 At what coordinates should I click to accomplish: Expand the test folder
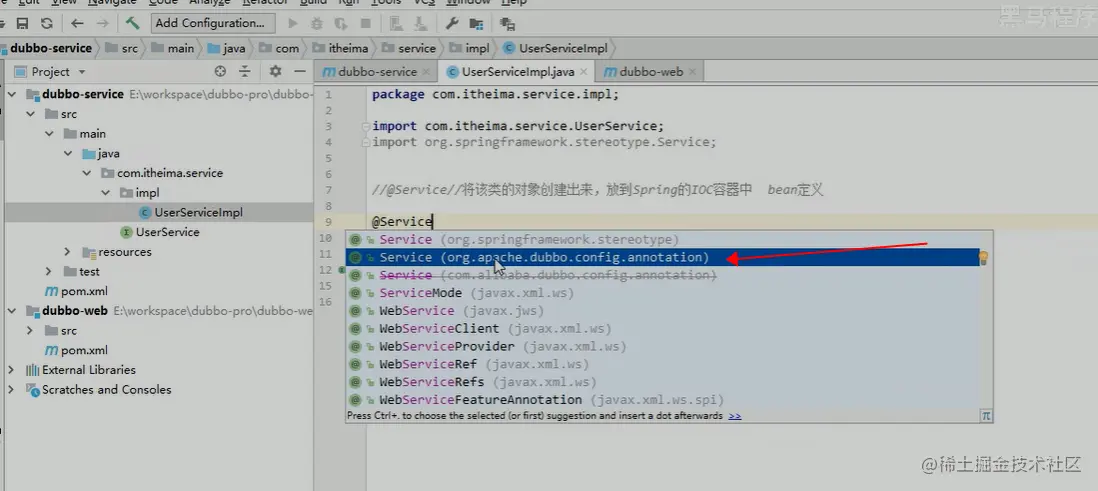click(49, 271)
